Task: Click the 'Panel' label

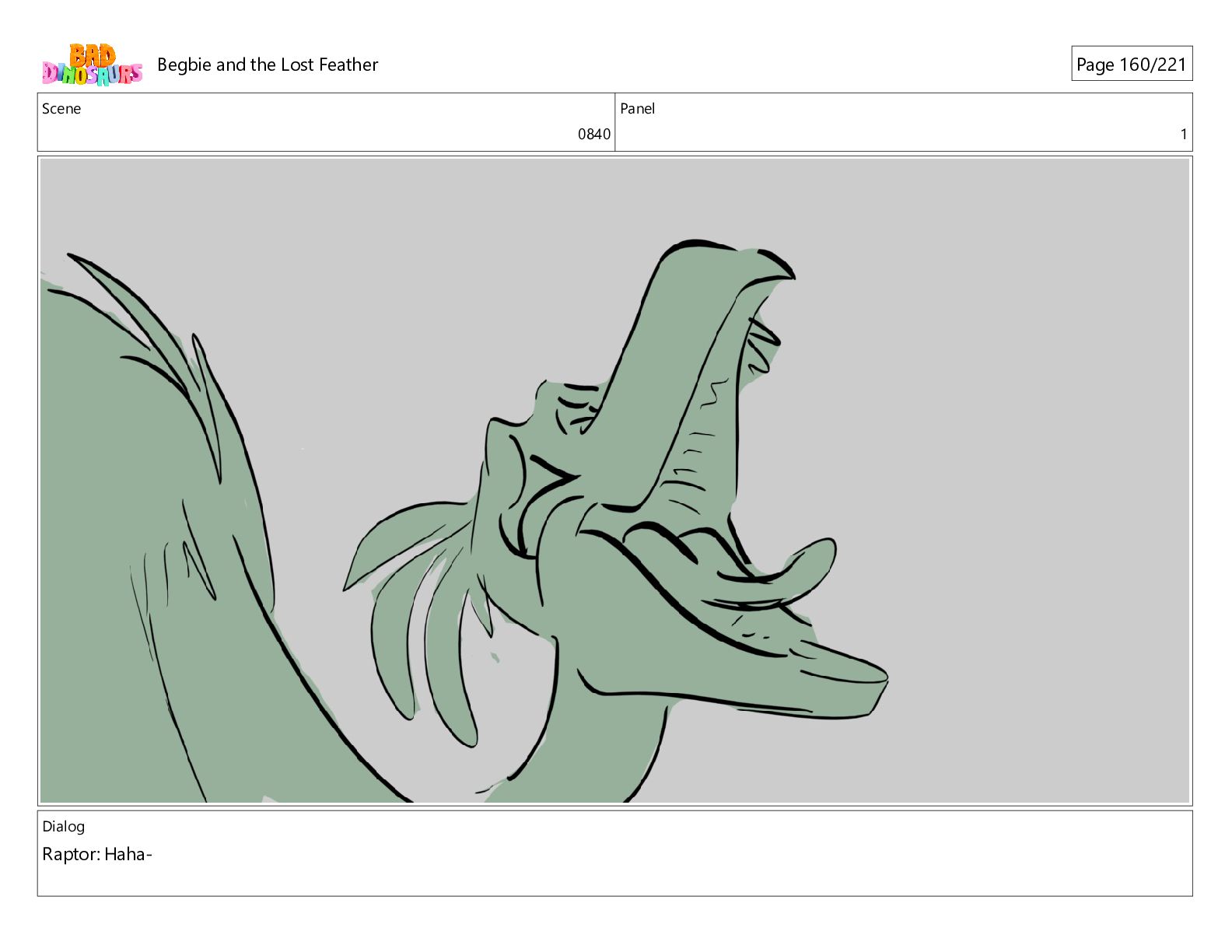Action: pyautogui.click(x=638, y=109)
